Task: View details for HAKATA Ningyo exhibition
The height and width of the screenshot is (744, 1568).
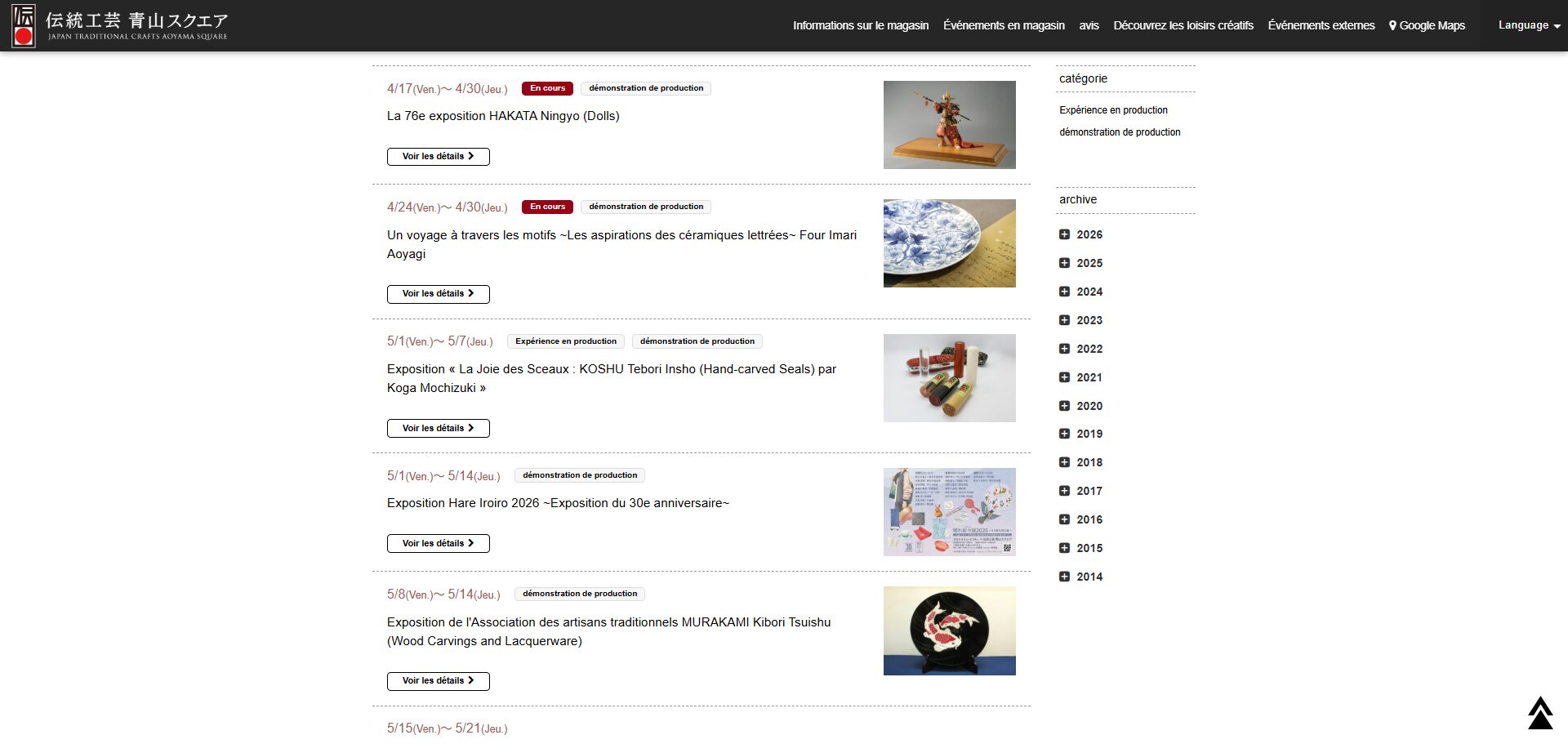Action: [x=438, y=157]
